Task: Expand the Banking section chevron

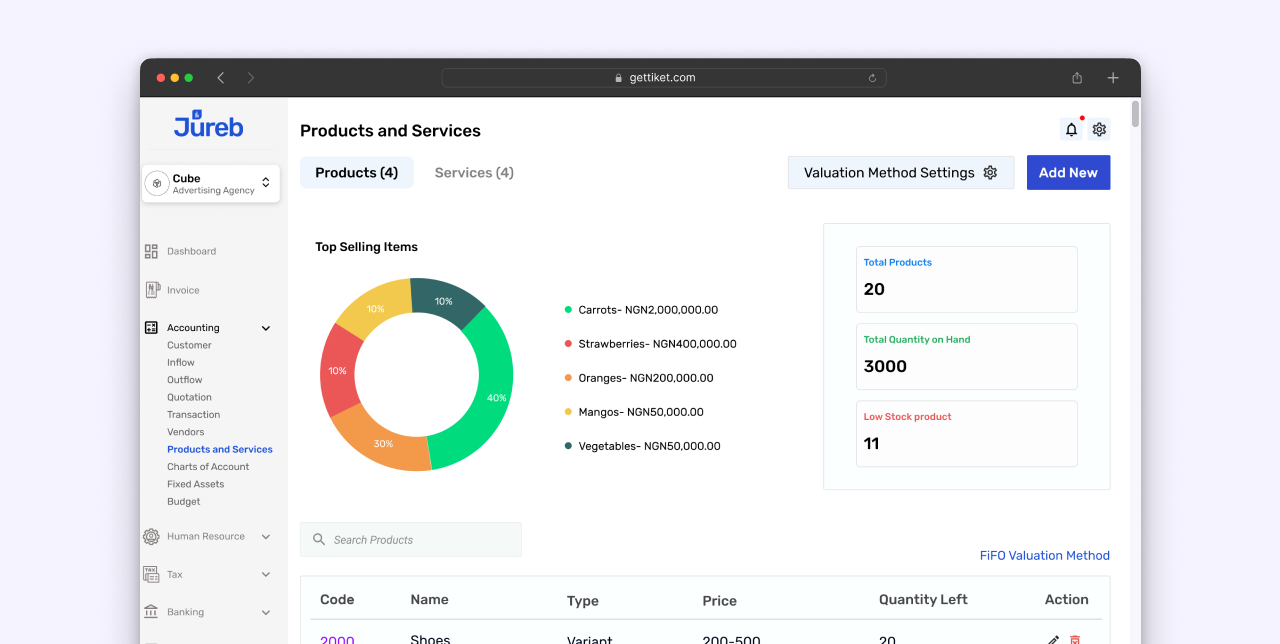Action: pos(266,612)
